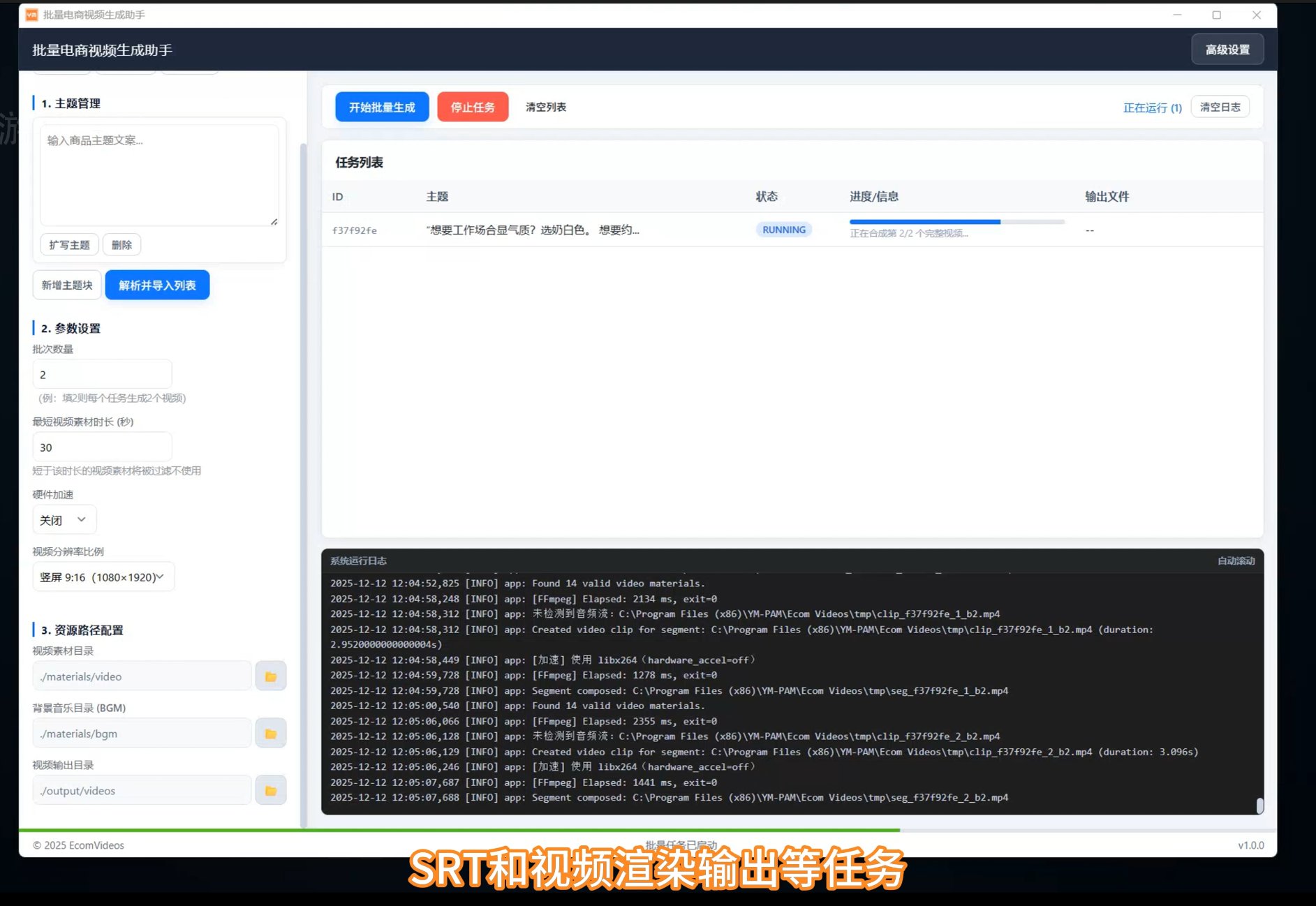Open folder browser for 视频素材目录
1316x906 pixels.
[271, 676]
